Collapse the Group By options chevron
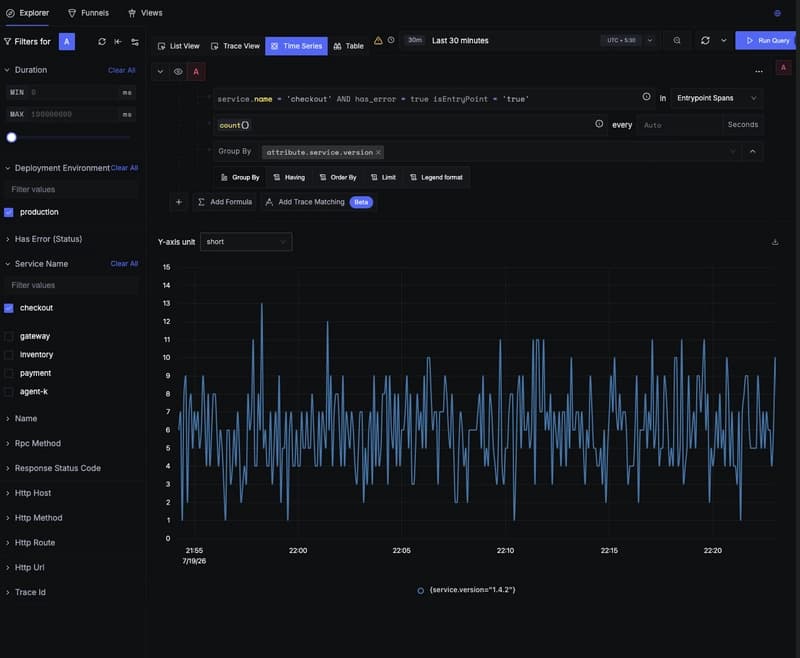The image size is (800, 658). point(753,151)
